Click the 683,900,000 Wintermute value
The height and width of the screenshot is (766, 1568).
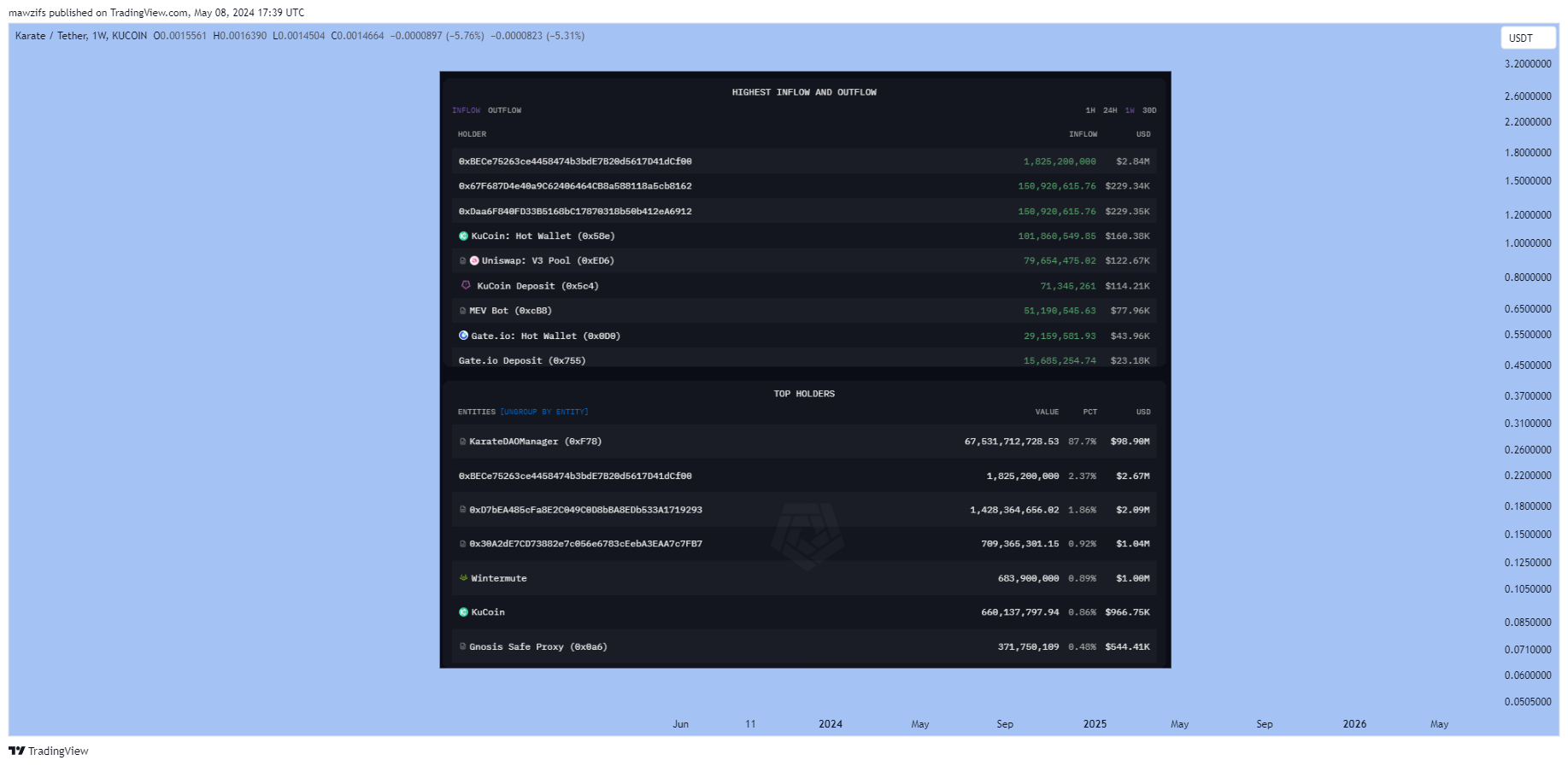tap(1028, 578)
